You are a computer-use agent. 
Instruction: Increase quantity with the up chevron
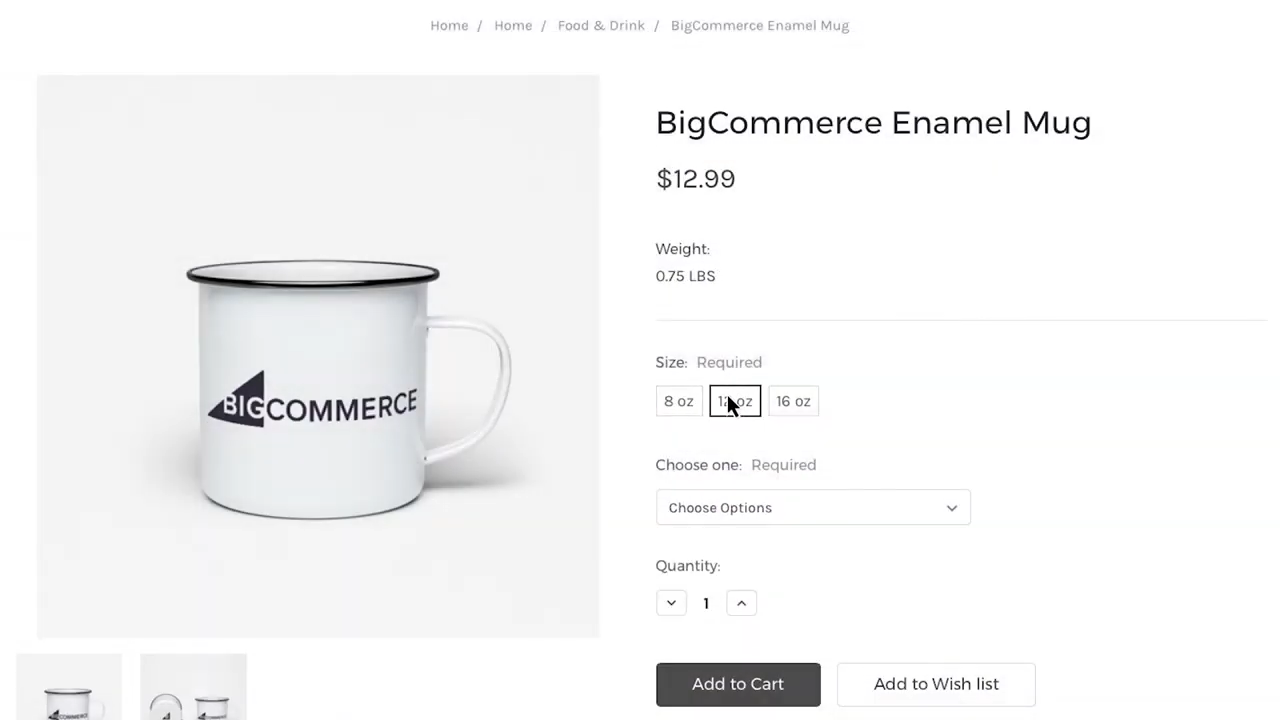741,603
